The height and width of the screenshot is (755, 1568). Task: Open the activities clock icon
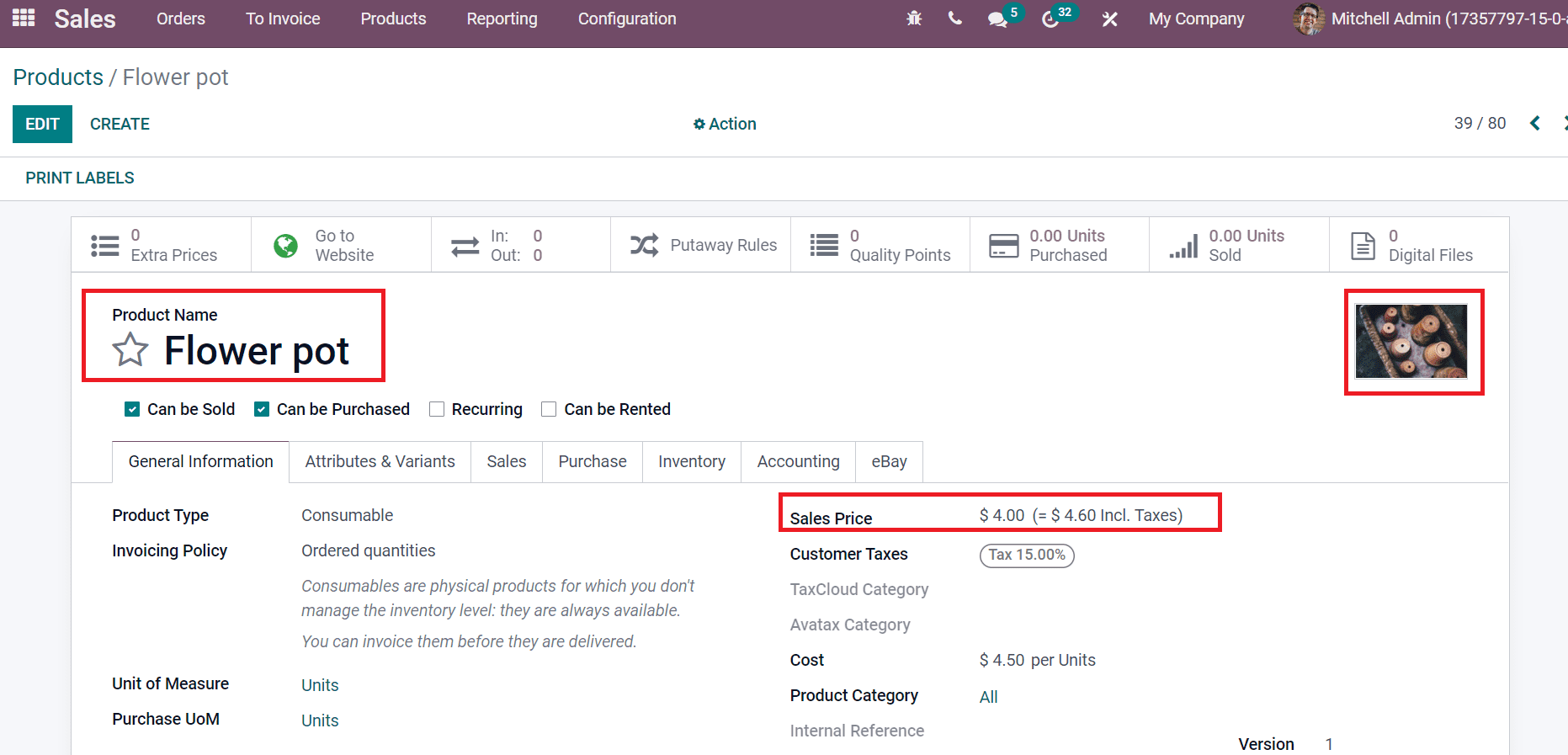click(x=1050, y=19)
